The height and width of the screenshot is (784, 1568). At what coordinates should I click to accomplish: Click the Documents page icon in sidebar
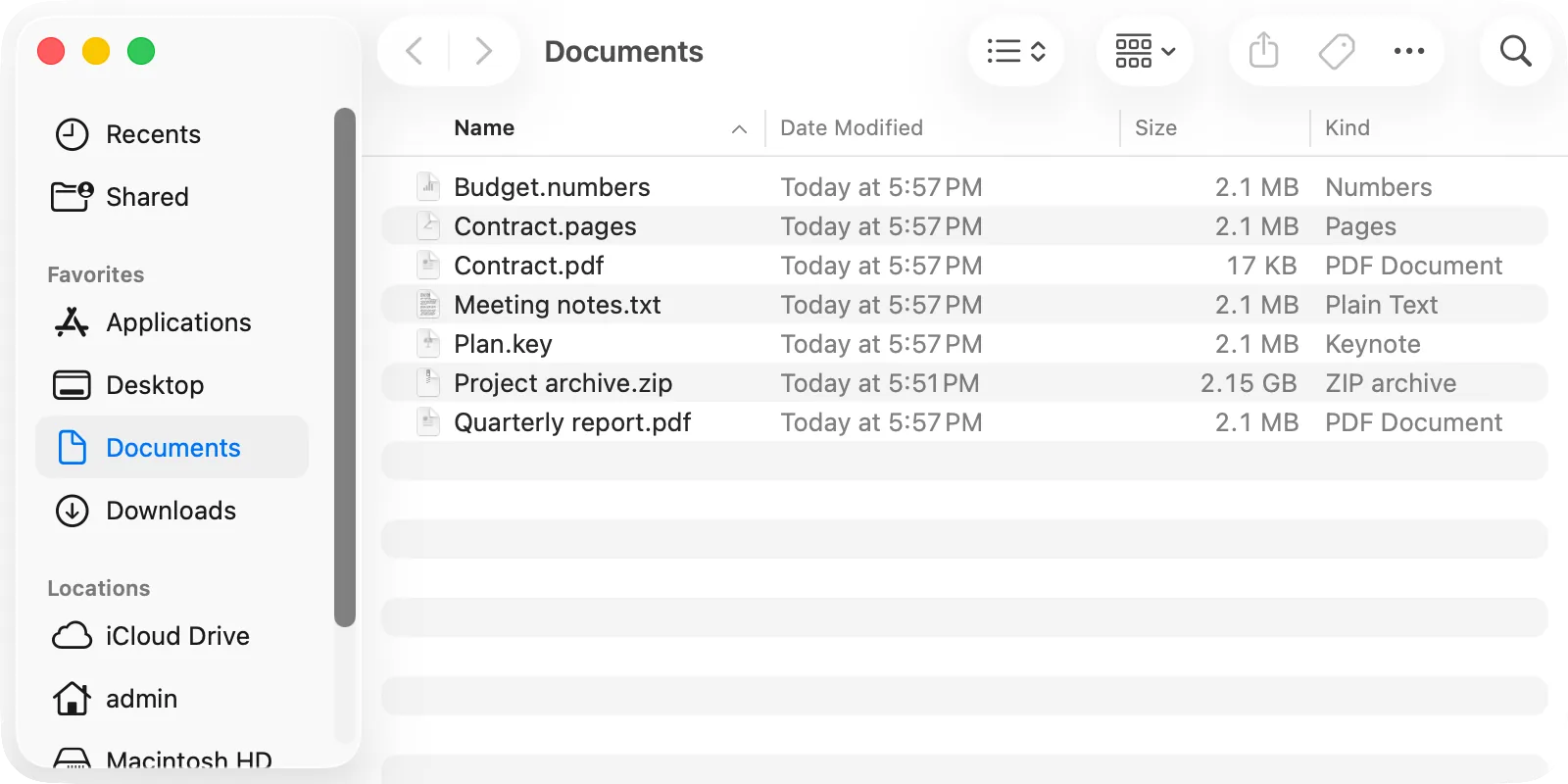[x=72, y=448]
